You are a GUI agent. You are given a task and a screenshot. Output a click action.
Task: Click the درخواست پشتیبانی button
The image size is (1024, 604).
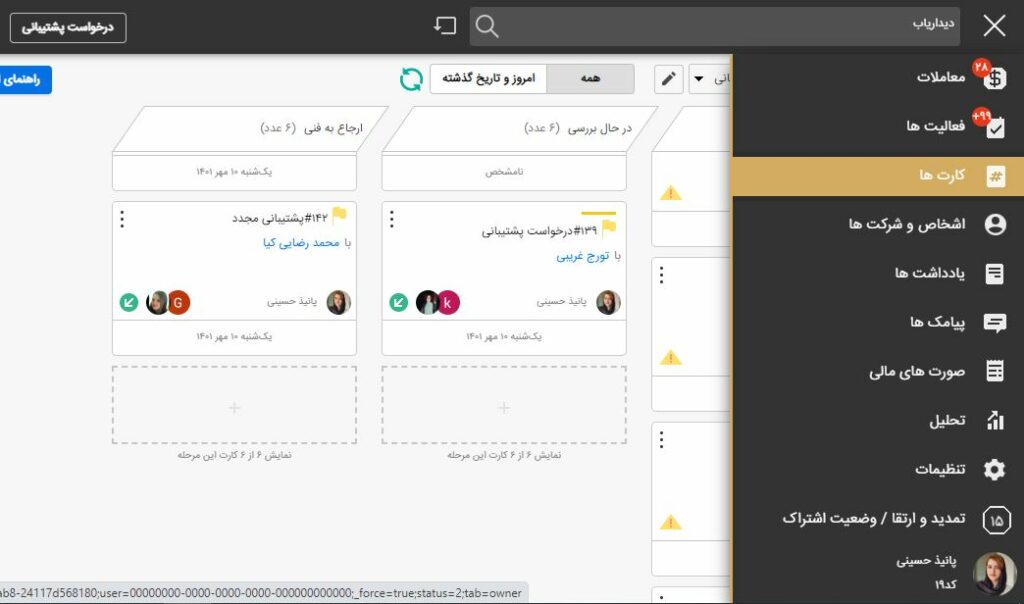tap(68, 27)
